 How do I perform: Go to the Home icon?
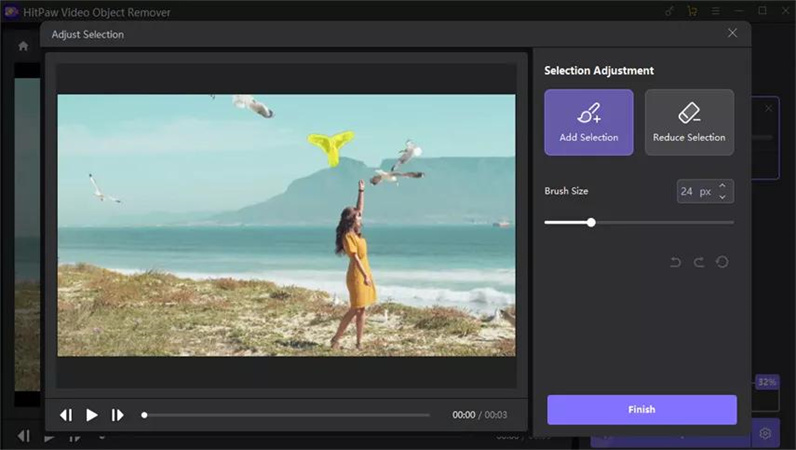23,46
